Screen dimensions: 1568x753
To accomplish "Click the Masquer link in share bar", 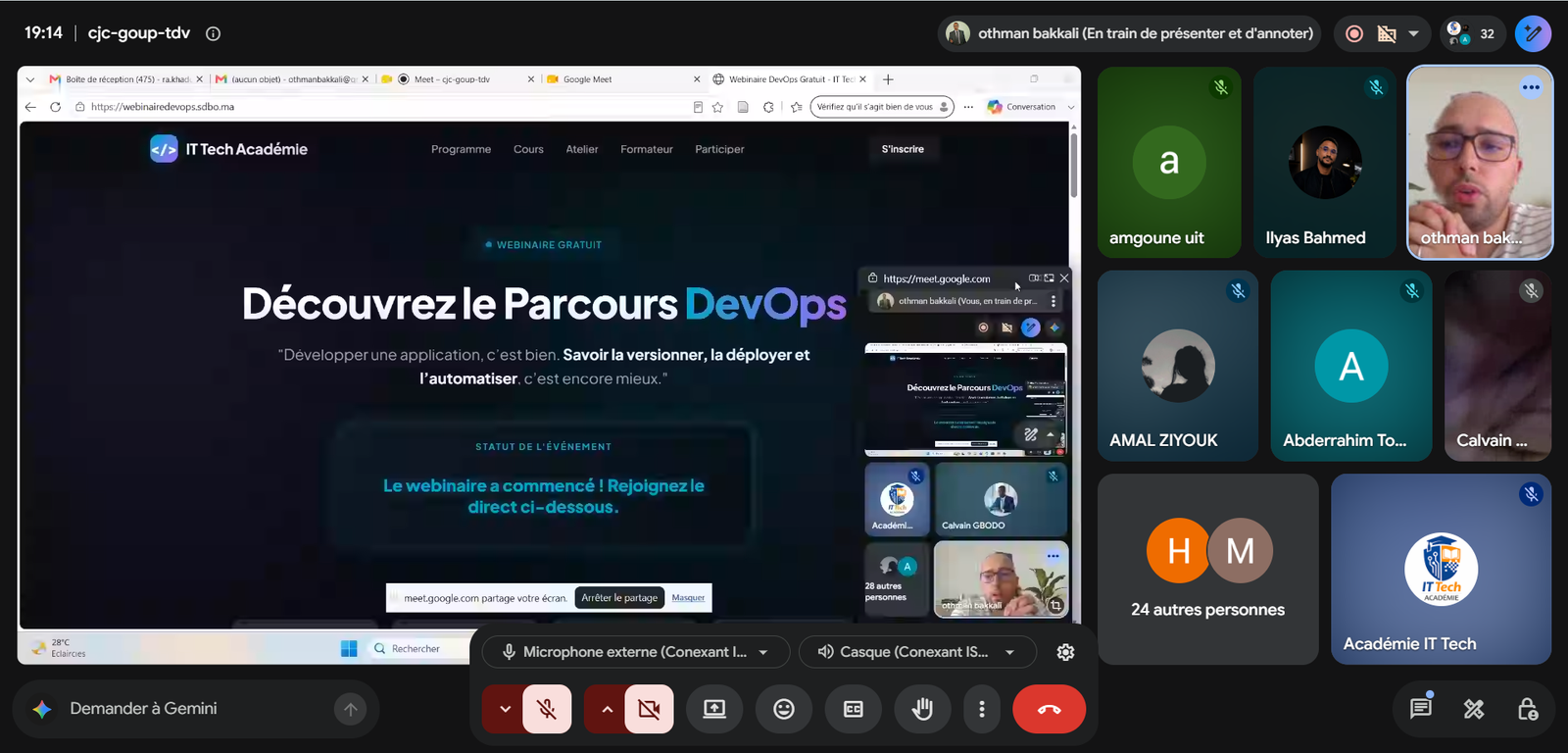I will point(688,598).
